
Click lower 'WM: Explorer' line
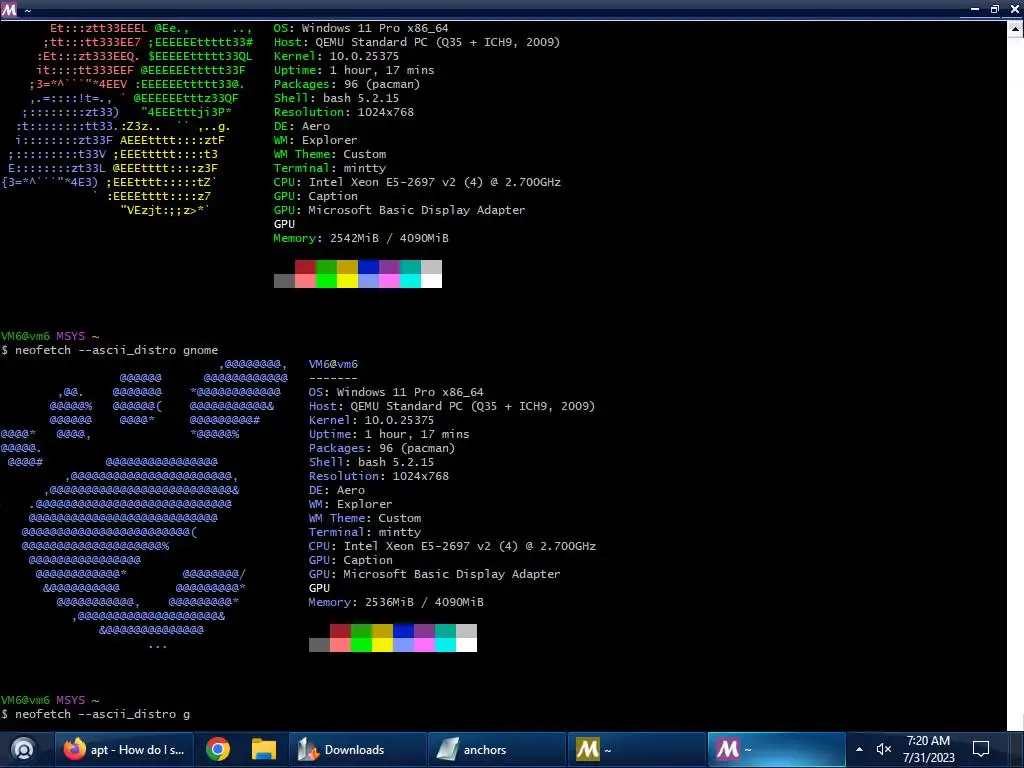pyautogui.click(x=351, y=504)
